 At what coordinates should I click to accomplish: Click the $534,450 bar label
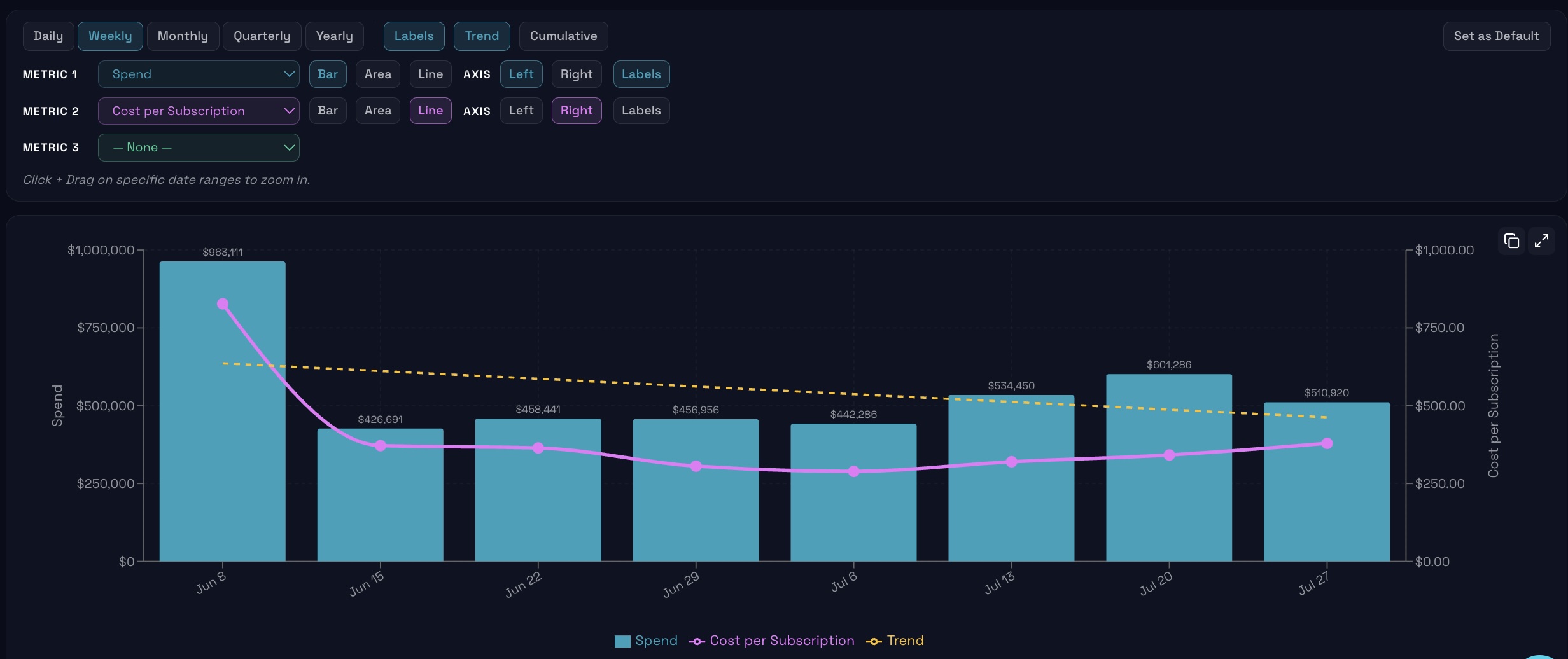[x=1011, y=386]
